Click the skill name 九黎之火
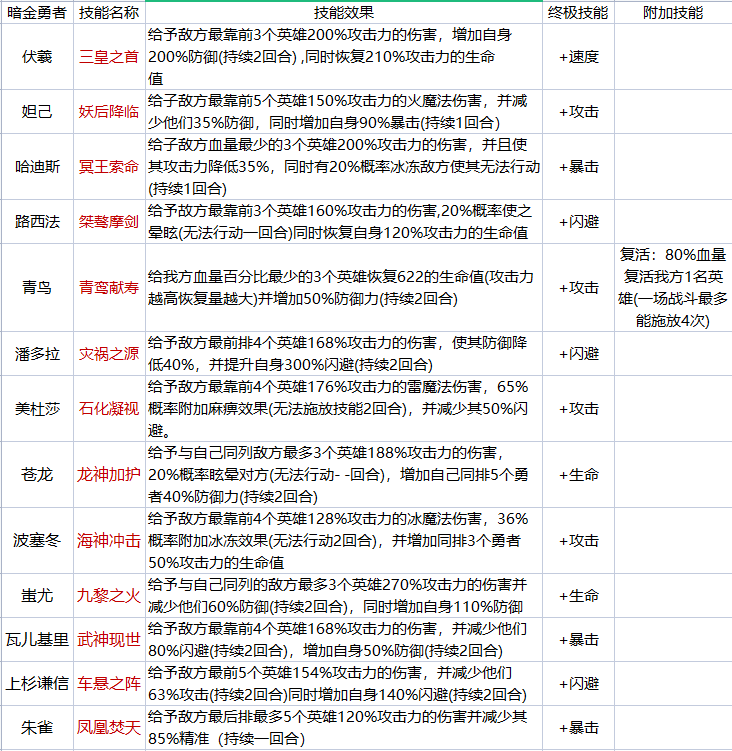The image size is (732, 751). coord(109,595)
